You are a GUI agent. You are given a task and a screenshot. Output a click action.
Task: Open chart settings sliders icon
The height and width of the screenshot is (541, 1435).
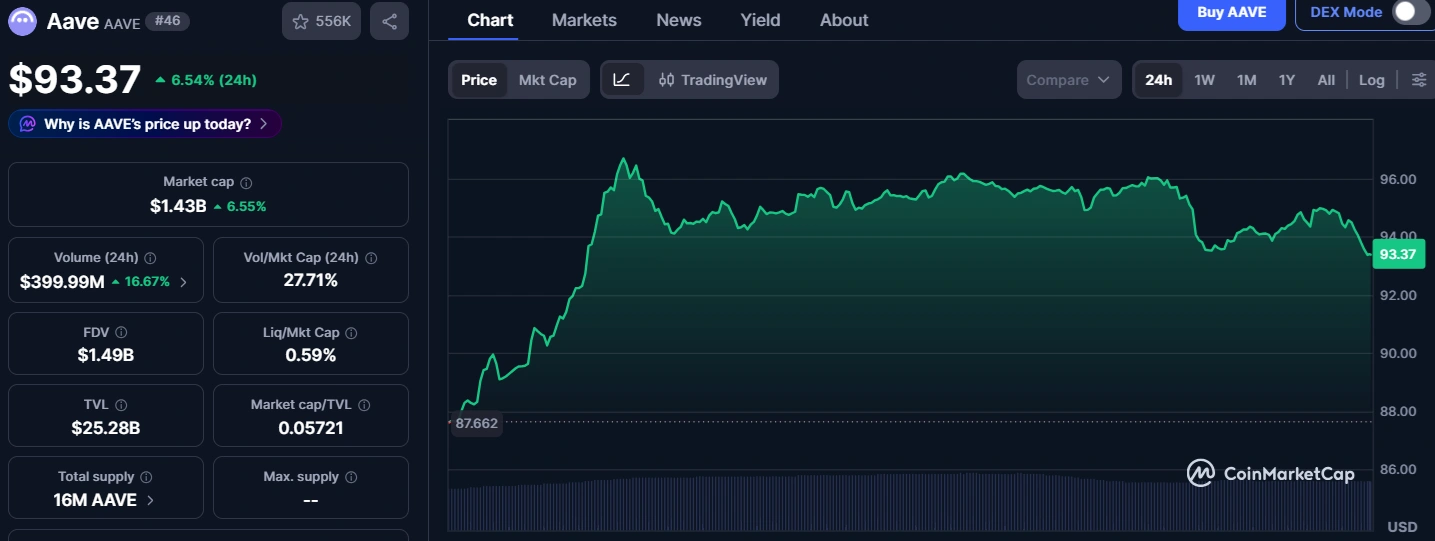click(1418, 80)
